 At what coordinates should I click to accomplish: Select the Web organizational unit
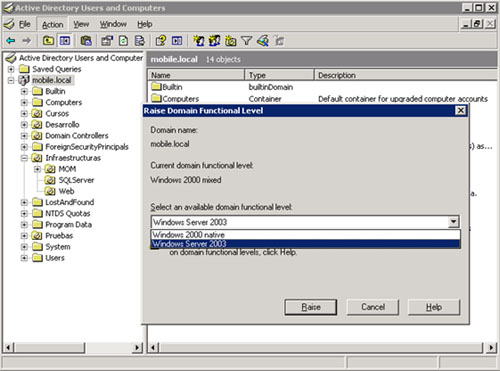[x=66, y=191]
